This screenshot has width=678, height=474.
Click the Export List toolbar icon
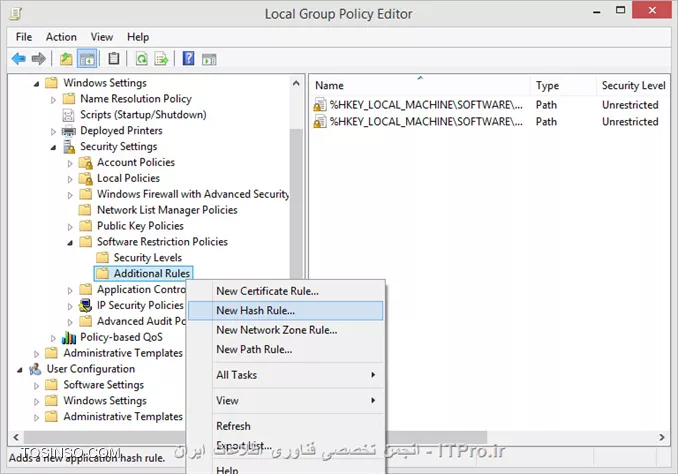(x=161, y=58)
